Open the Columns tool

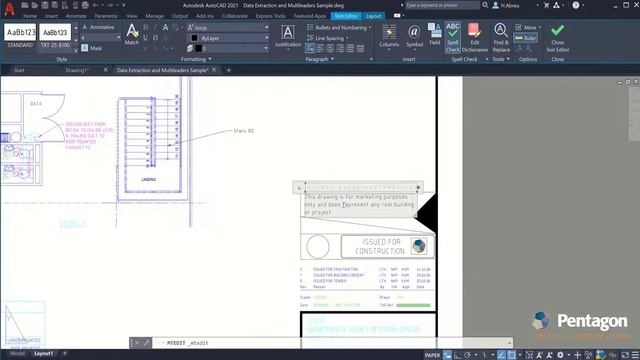point(389,36)
